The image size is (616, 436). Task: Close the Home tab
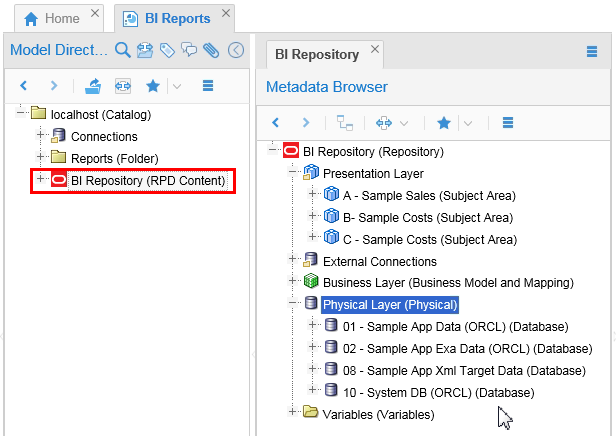pos(95,13)
